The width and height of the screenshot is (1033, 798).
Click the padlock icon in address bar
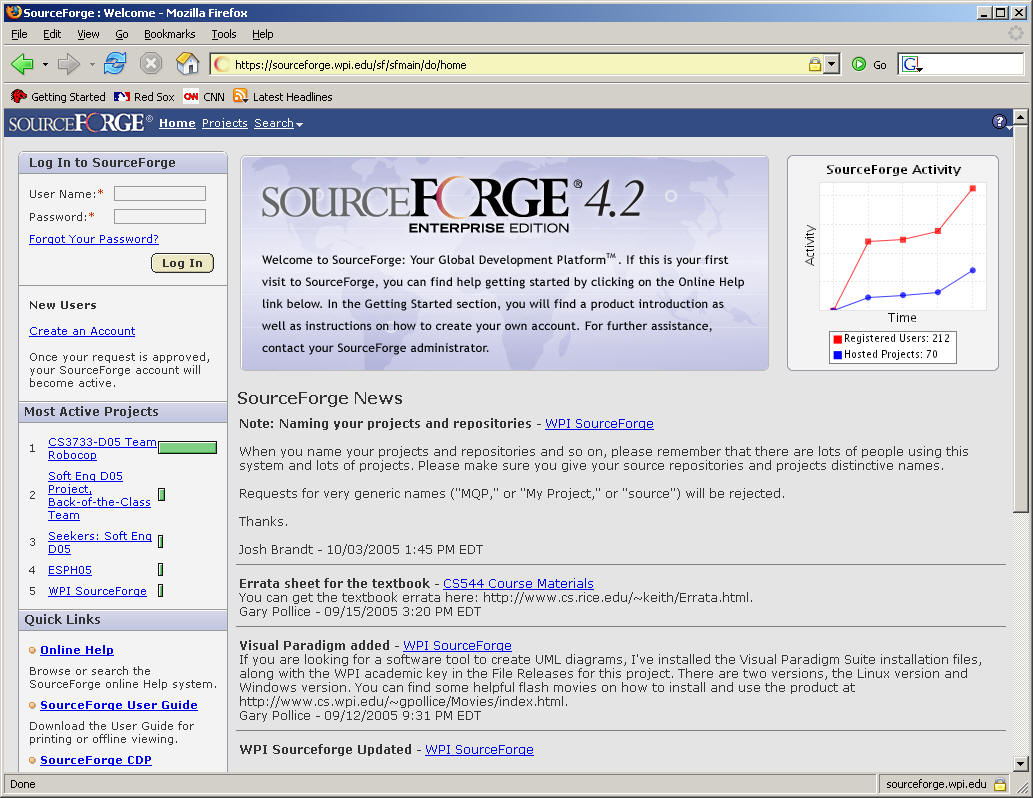click(815, 64)
